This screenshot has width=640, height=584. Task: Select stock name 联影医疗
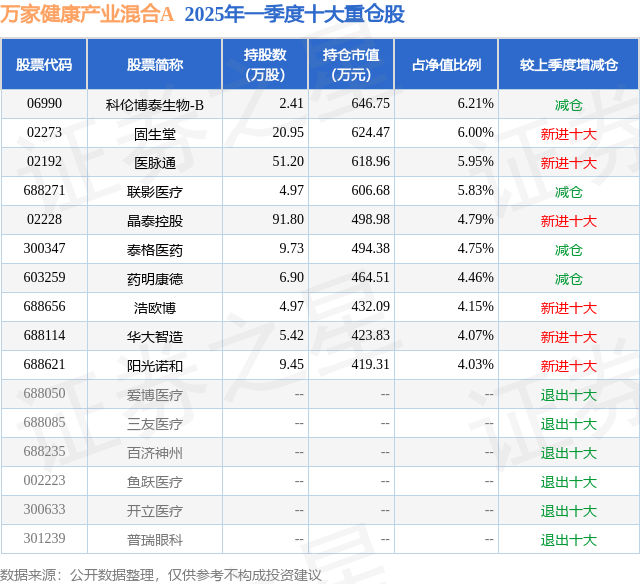pos(155,192)
